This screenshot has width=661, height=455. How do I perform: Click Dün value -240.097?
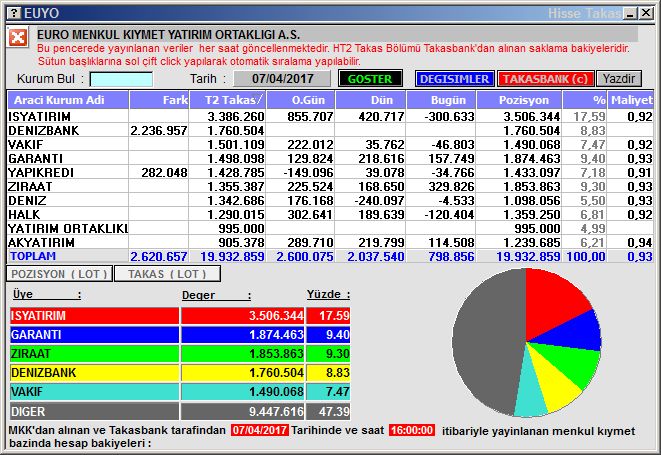[x=379, y=200]
